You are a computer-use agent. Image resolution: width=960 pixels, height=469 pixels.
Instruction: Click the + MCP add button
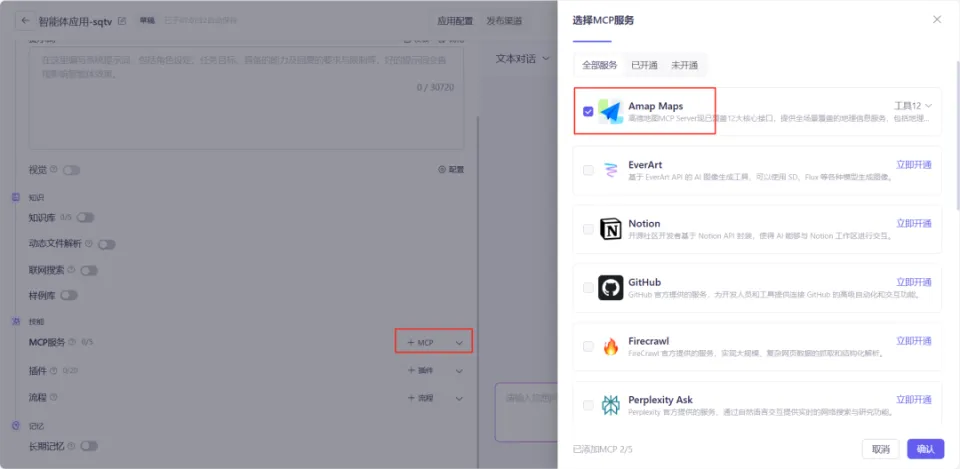(421, 343)
